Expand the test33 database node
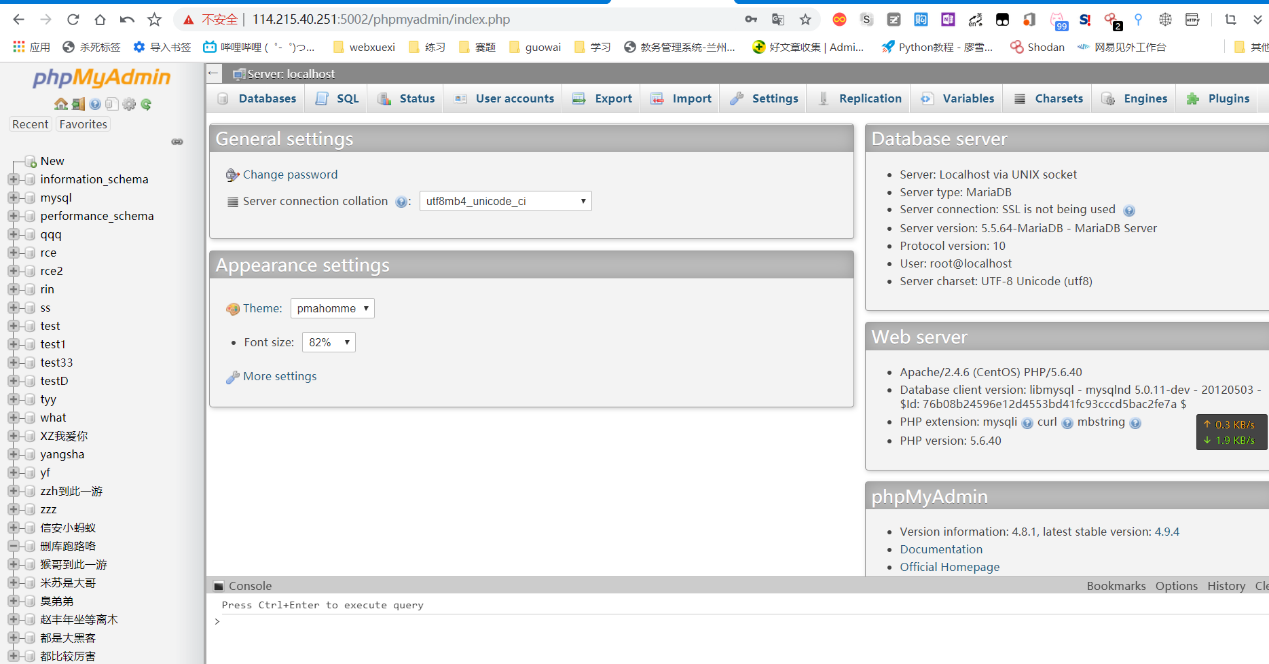Screen dimensions: 1269x664 13,362
